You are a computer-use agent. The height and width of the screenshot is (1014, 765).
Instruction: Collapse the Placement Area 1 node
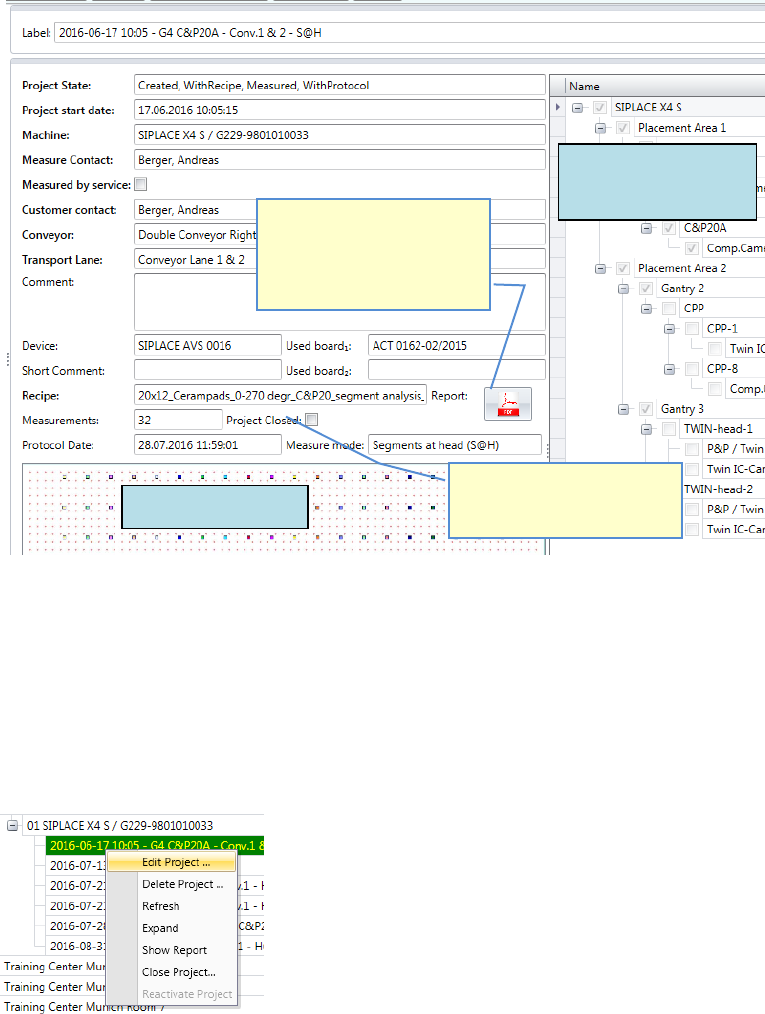[x=600, y=128]
